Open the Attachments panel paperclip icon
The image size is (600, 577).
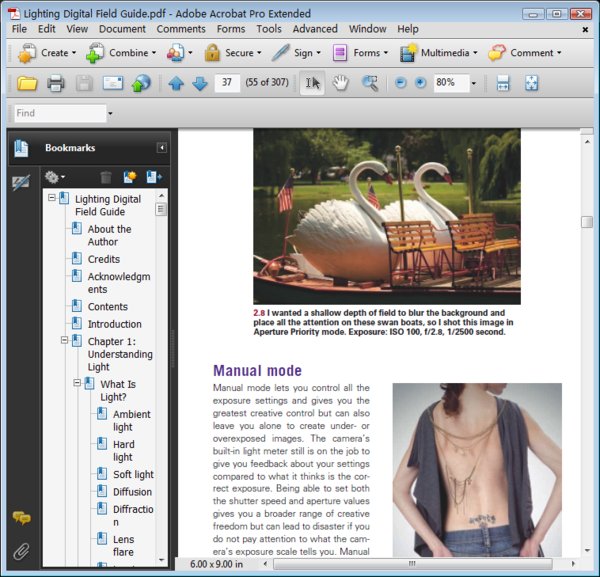pos(20,550)
